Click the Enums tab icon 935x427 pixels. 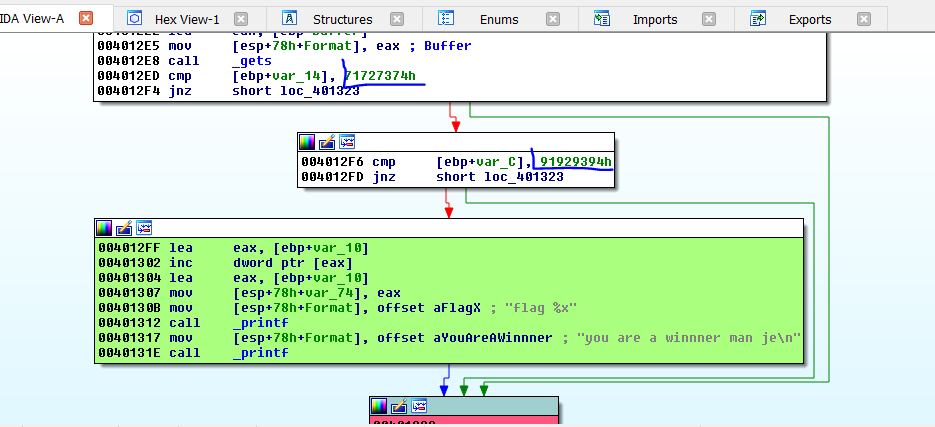446,19
